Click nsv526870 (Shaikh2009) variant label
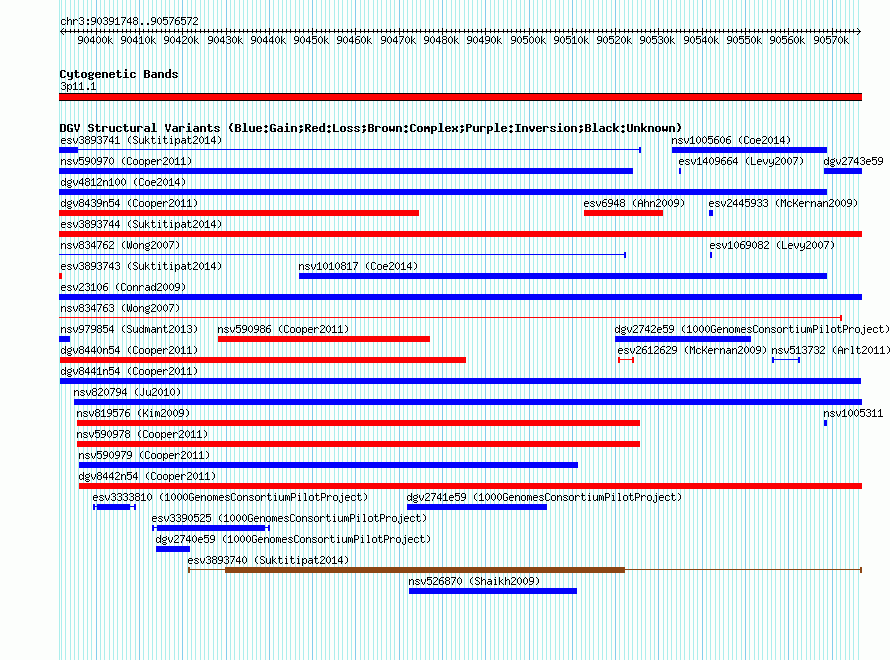 (x=474, y=581)
